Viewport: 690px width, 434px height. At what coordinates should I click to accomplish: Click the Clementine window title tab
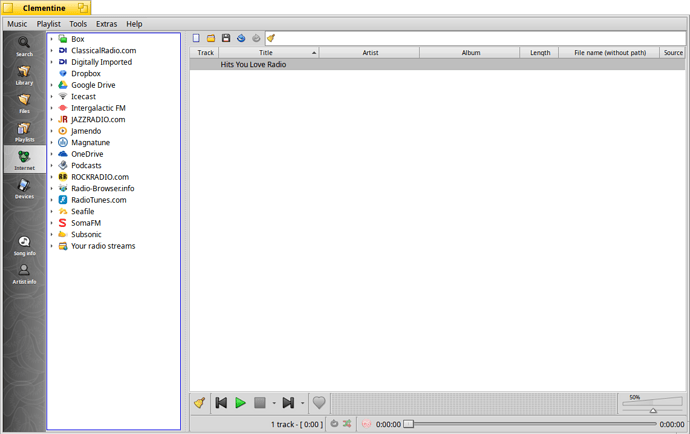tap(46, 8)
